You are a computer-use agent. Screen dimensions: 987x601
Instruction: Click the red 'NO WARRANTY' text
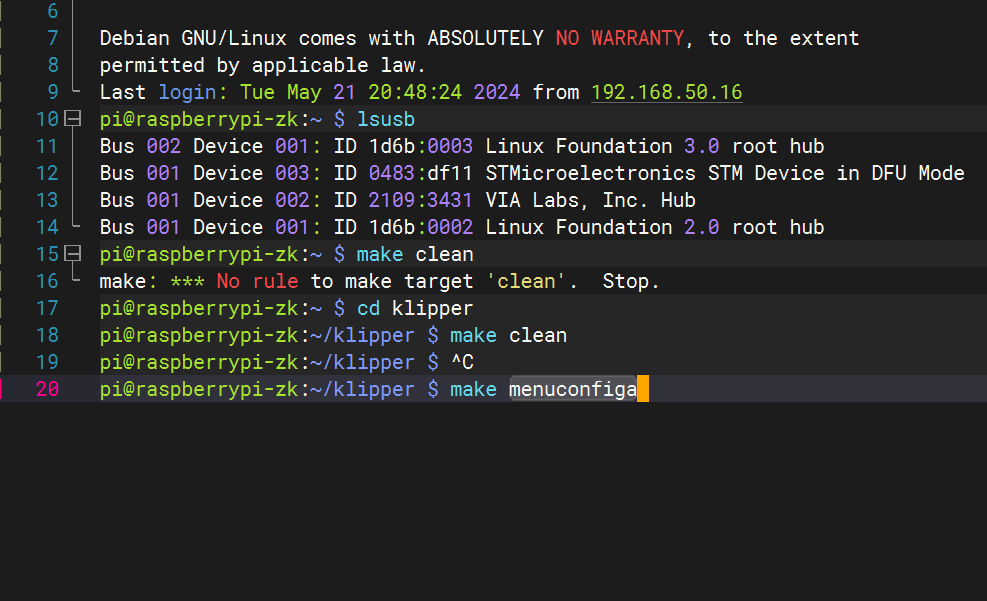(x=619, y=38)
